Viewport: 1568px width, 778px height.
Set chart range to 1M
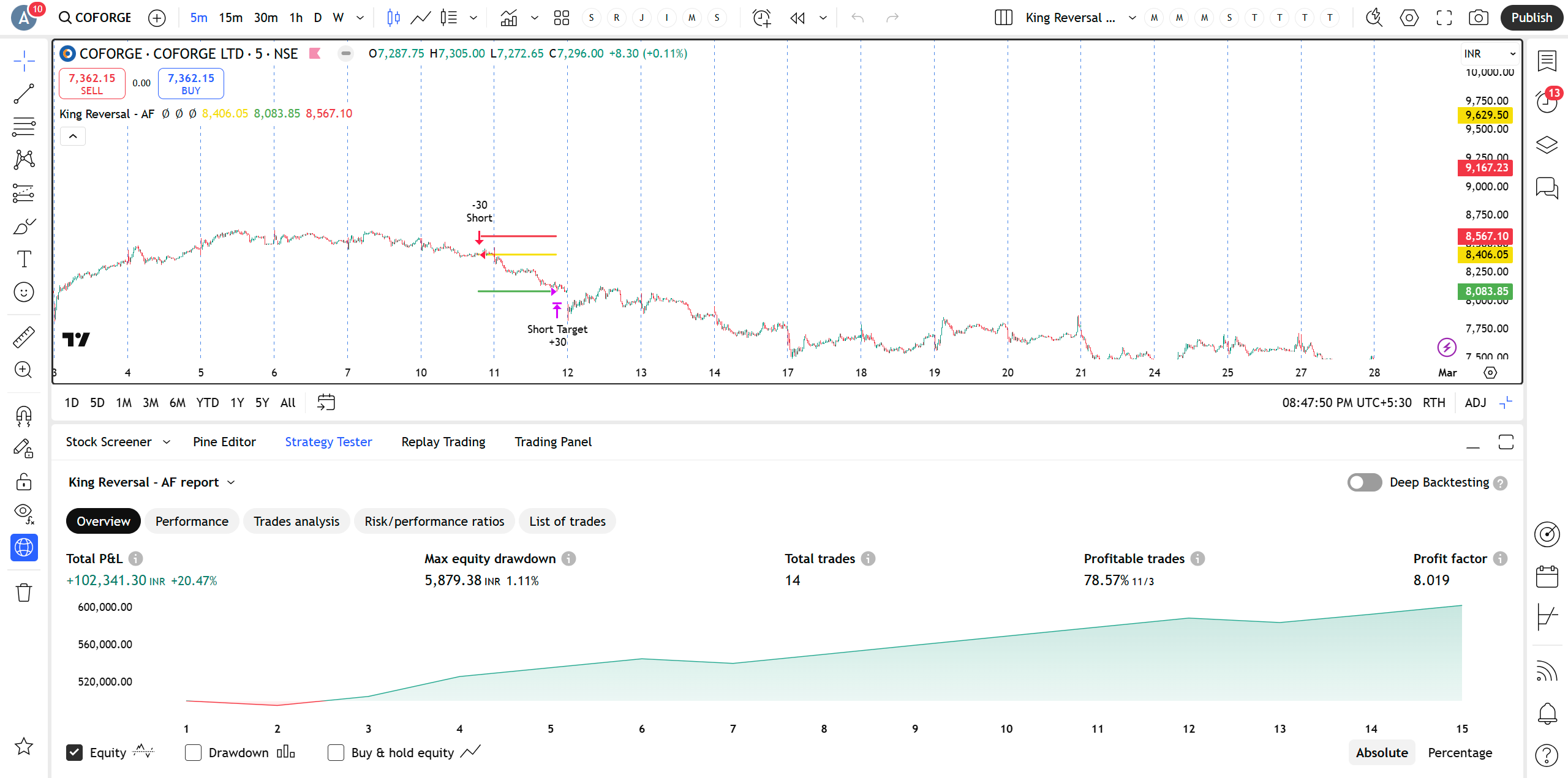124,403
